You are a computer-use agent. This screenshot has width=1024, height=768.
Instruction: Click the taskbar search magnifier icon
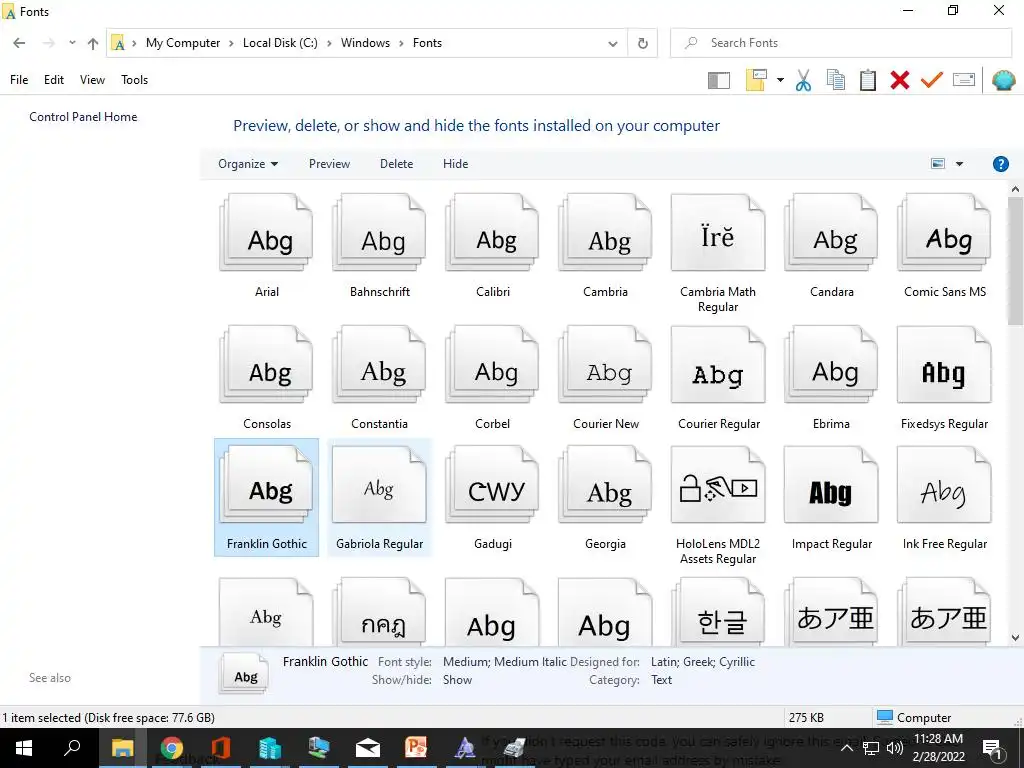72,748
